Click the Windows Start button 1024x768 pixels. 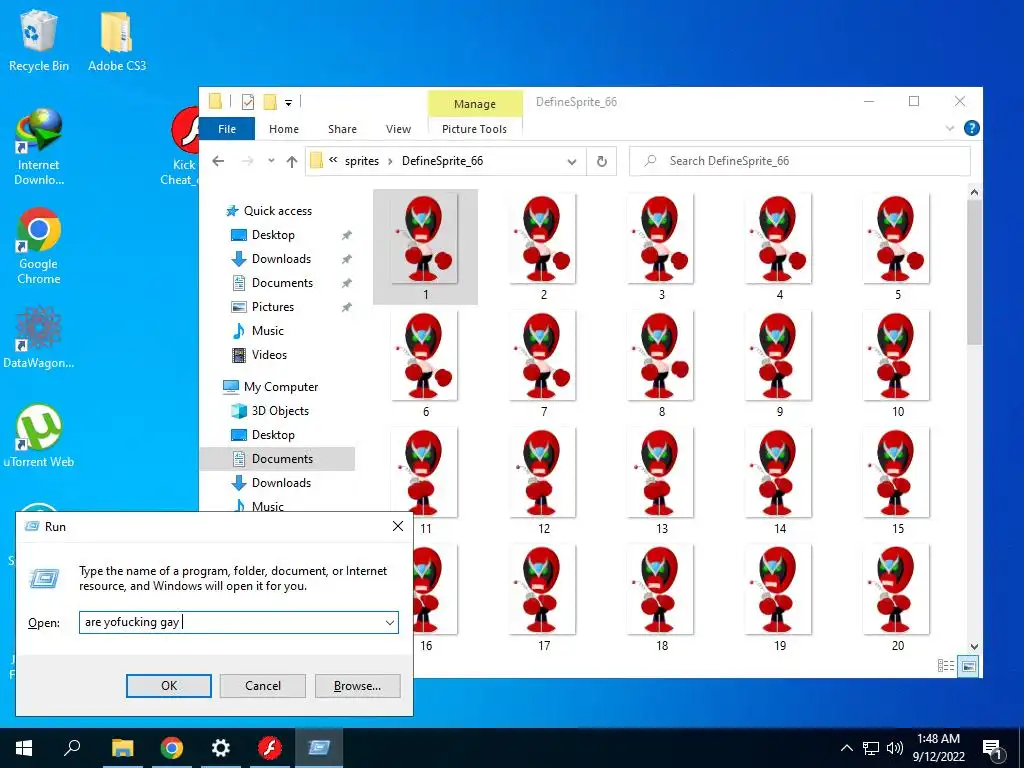click(24, 748)
